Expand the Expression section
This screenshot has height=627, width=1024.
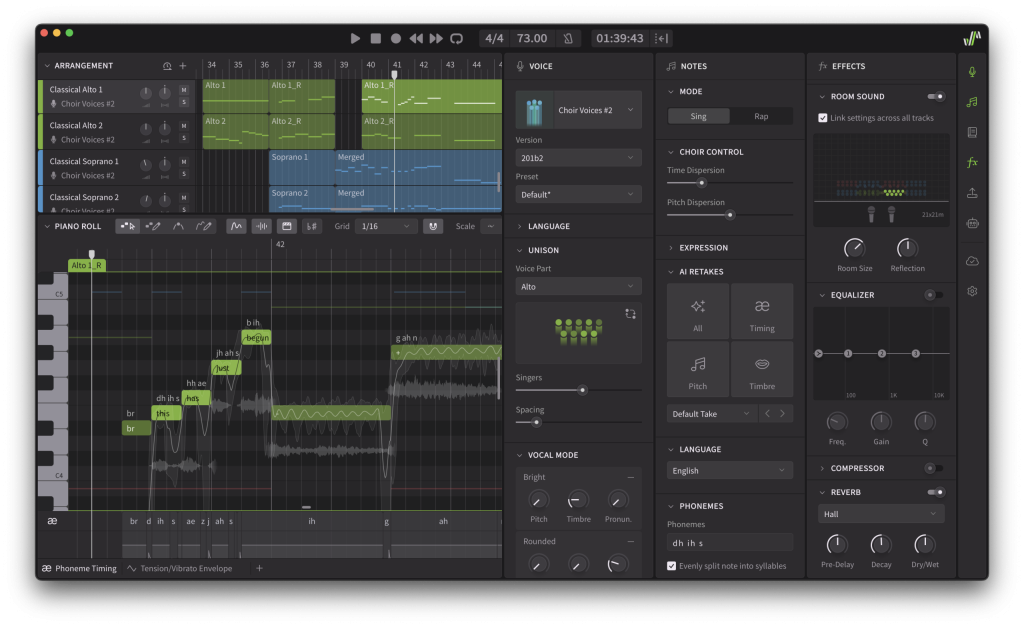tap(703, 248)
